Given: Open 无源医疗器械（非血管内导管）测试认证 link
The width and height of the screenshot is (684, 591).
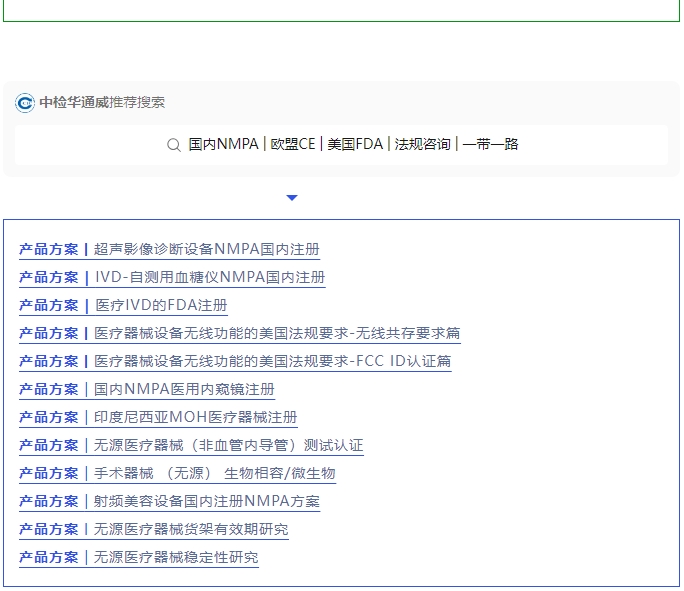Looking at the screenshot, I should pyautogui.click(x=228, y=446).
